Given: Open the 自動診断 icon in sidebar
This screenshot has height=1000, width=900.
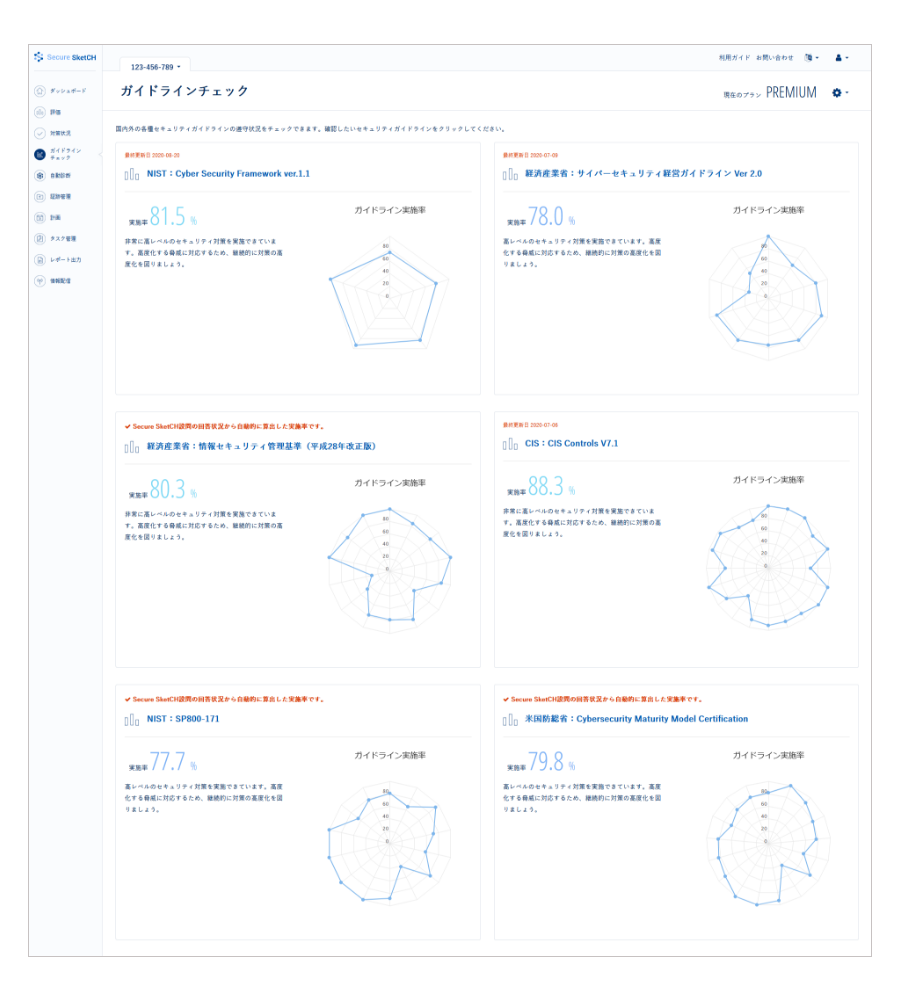Looking at the screenshot, I should [x=40, y=175].
